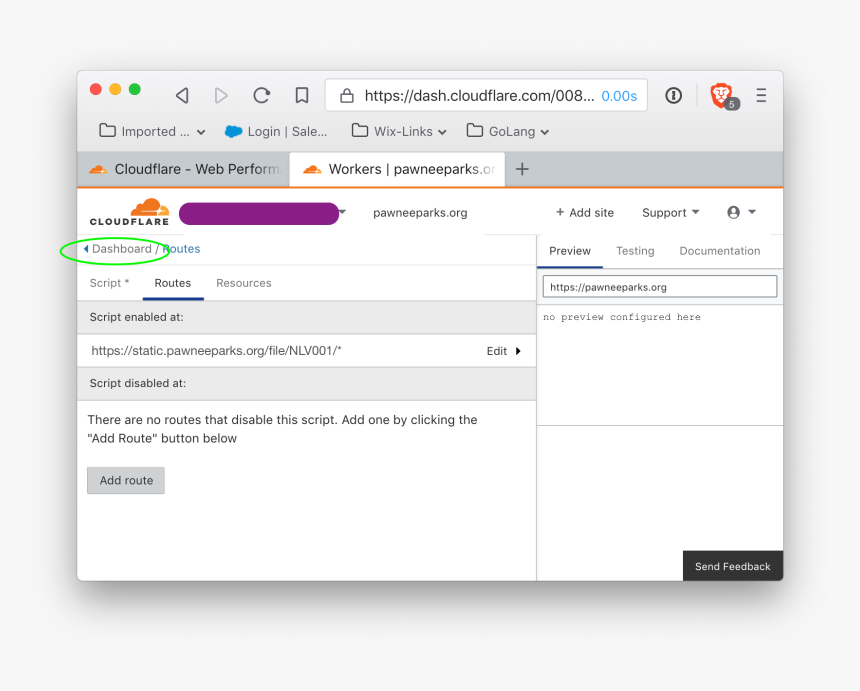Click the 'Script disabled at:' heading
Viewport: 860px width, 691px height.
pyautogui.click(x=138, y=383)
